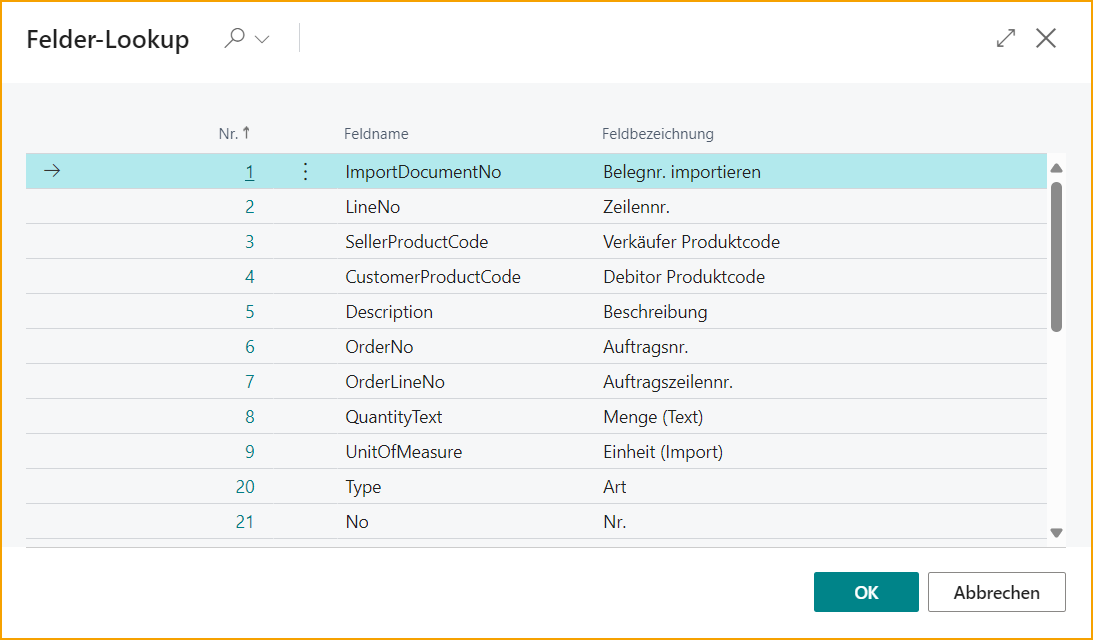
Task: Sort by the Feldbezeichnung column header
Action: point(657,133)
